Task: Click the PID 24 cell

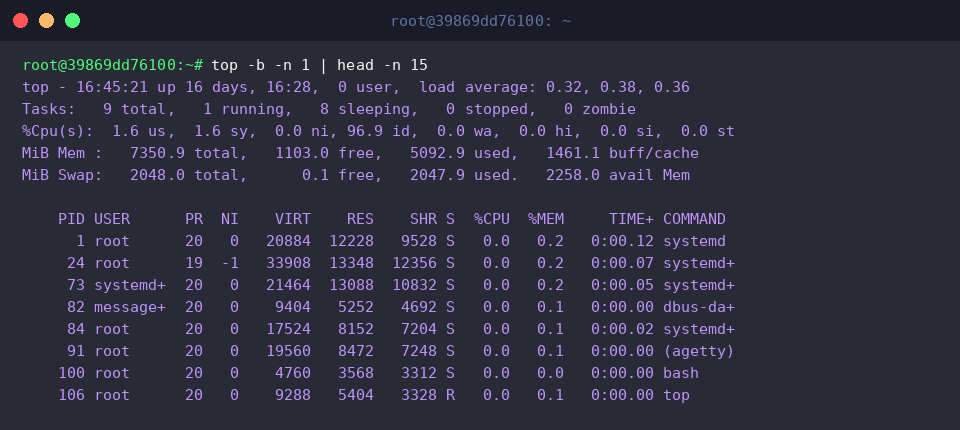Action: tap(77, 263)
